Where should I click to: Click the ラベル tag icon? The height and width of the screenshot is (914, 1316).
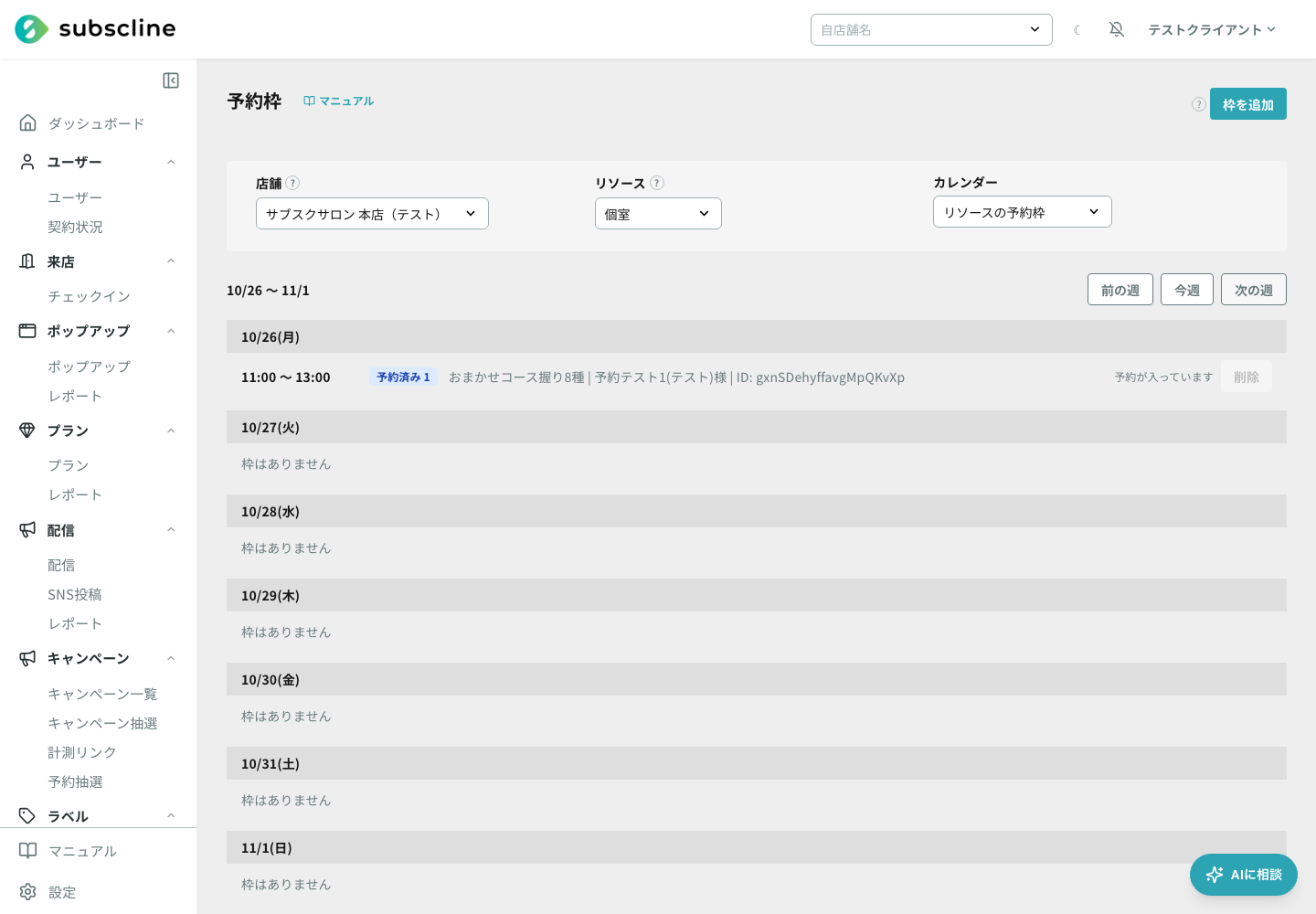coord(27,816)
